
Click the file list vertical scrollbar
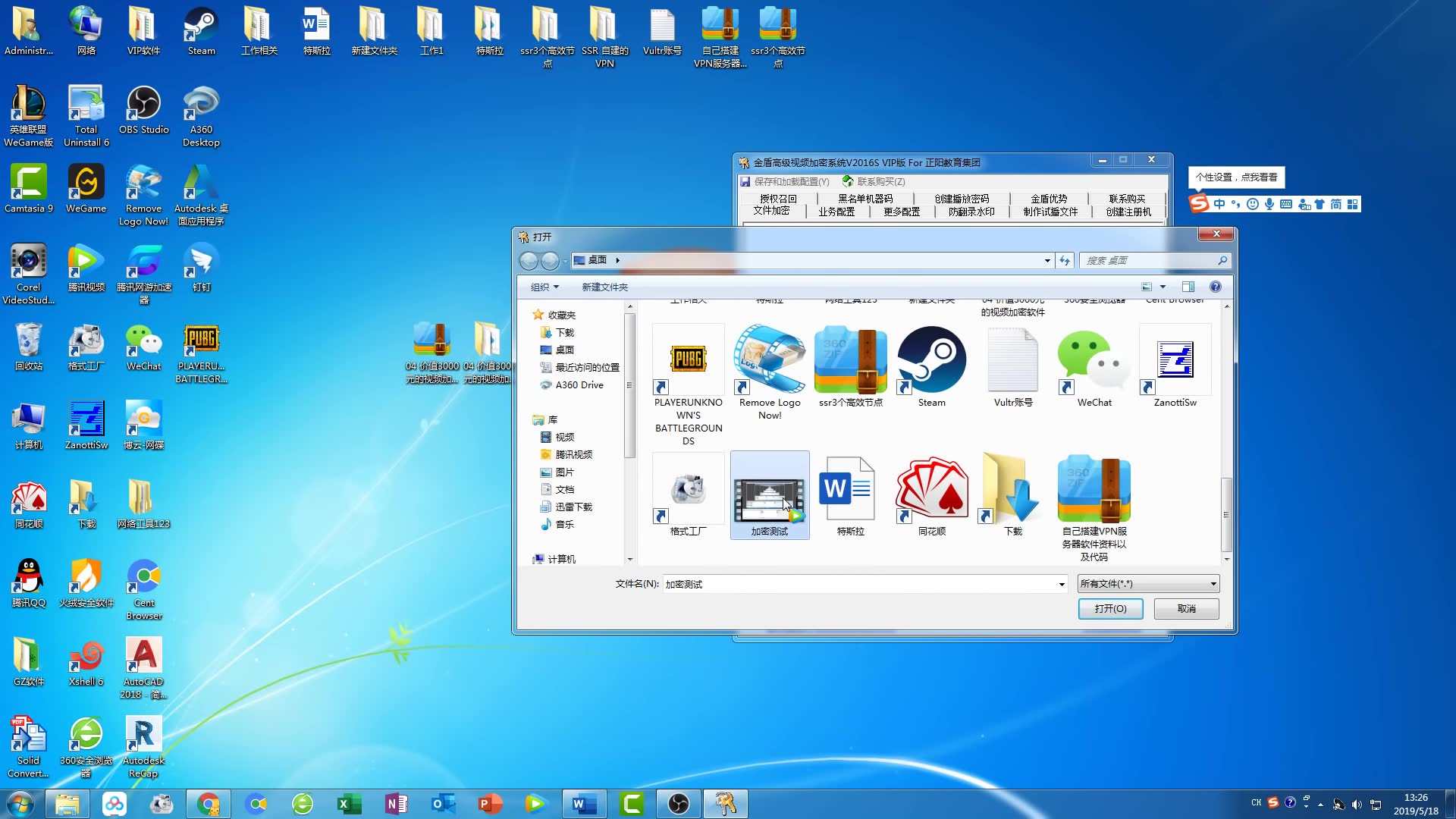tap(1226, 432)
